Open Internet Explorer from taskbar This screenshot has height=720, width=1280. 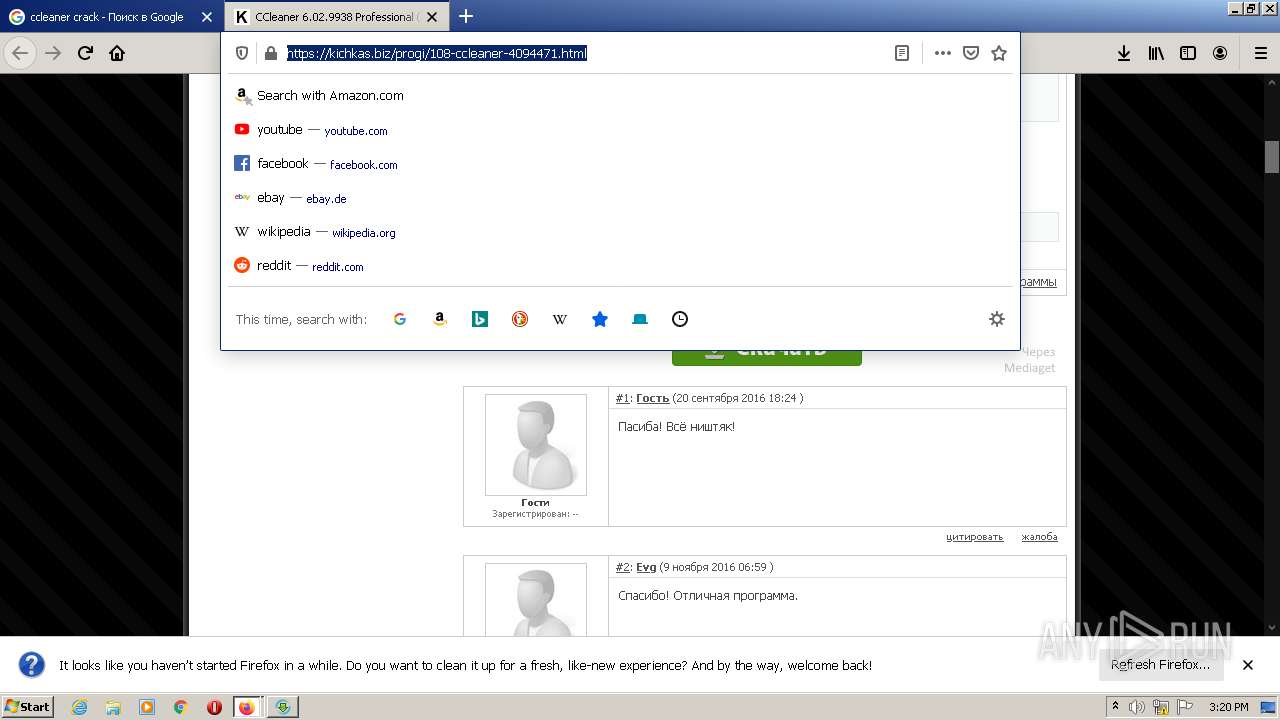[x=79, y=707]
